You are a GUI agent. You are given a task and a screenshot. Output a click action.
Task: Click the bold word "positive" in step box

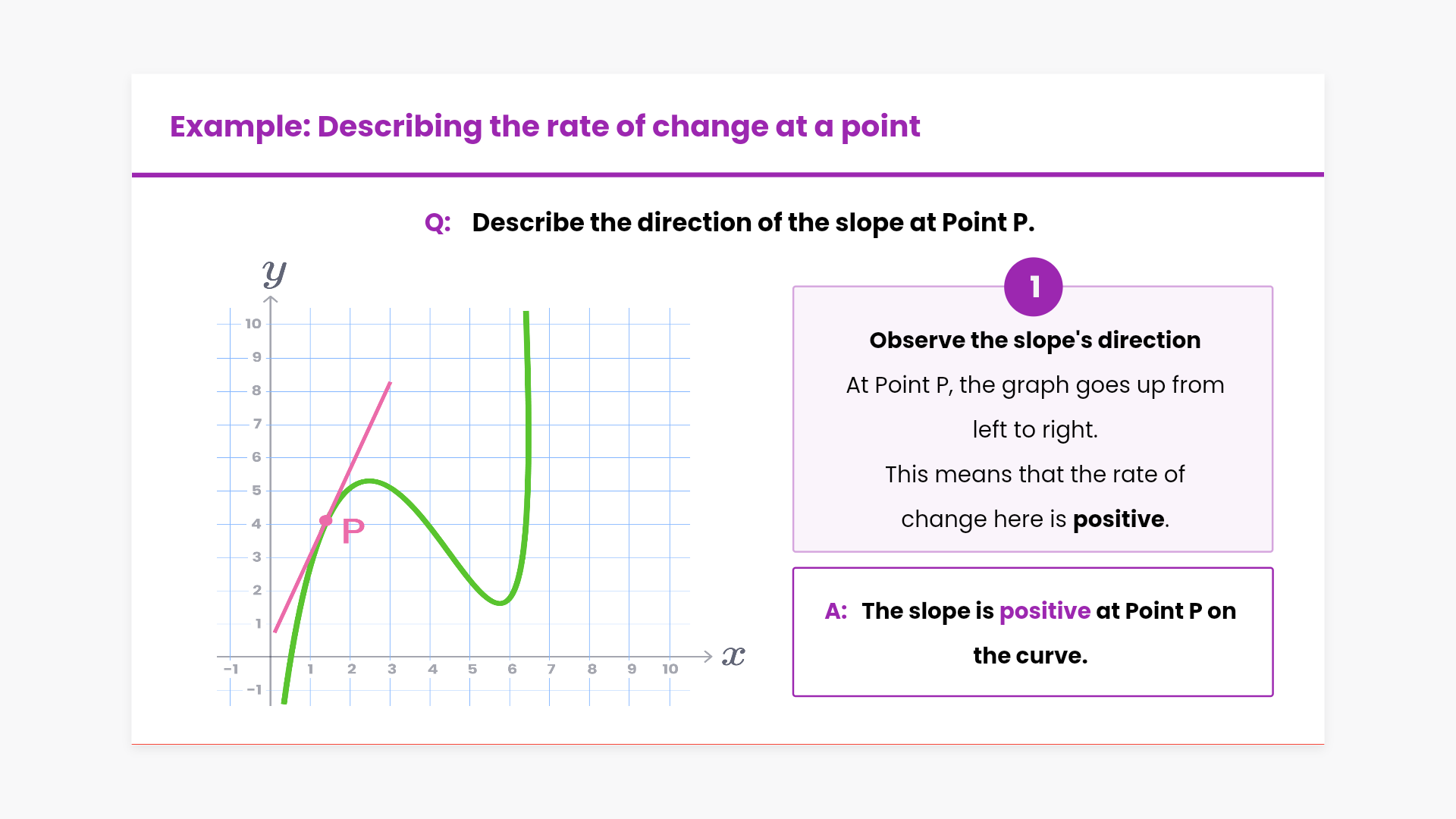[1119, 519]
